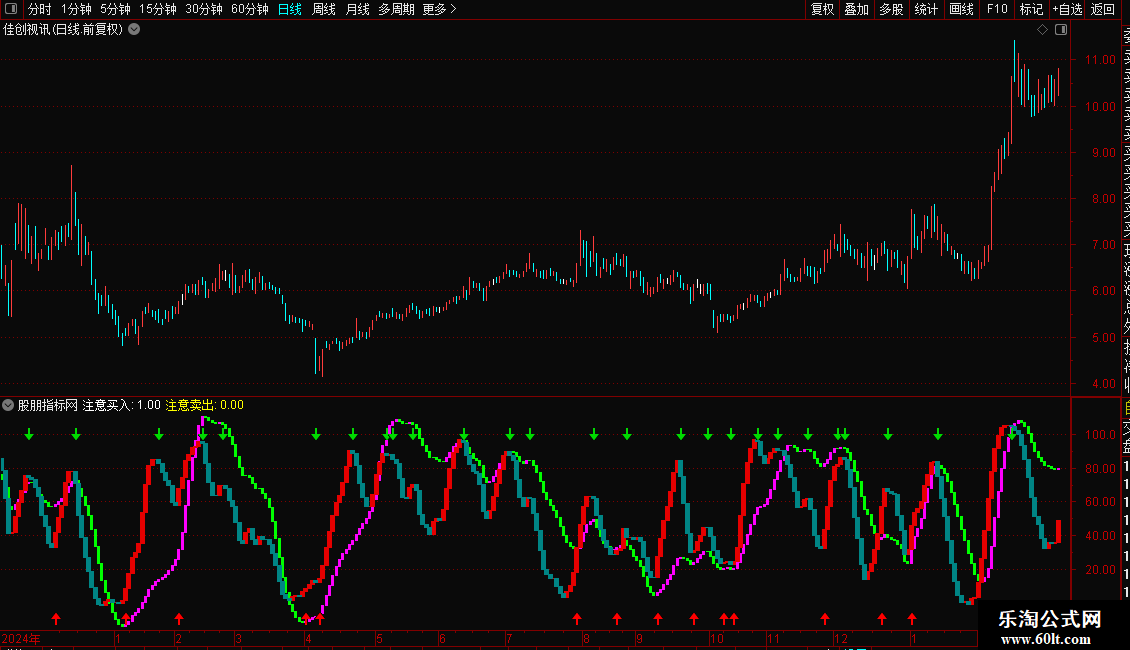
Task: Click the 注意买入: 1.00 value
Action: (121, 405)
